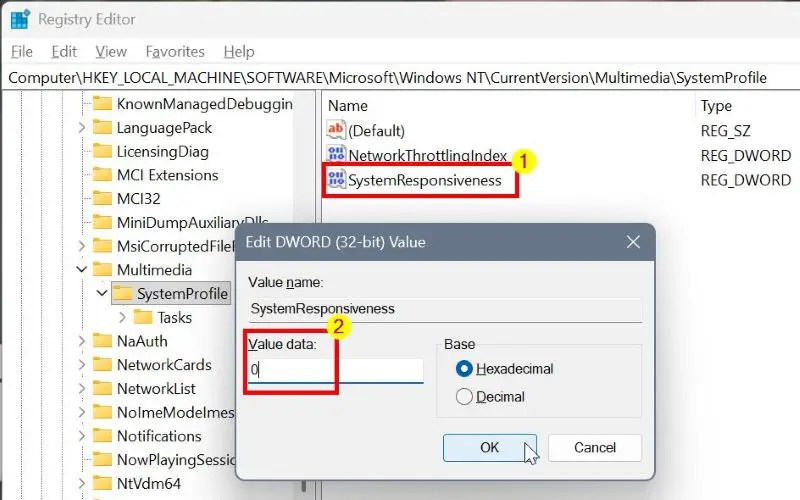
Task: Select the SystemProfile key label
Action: 182,294
